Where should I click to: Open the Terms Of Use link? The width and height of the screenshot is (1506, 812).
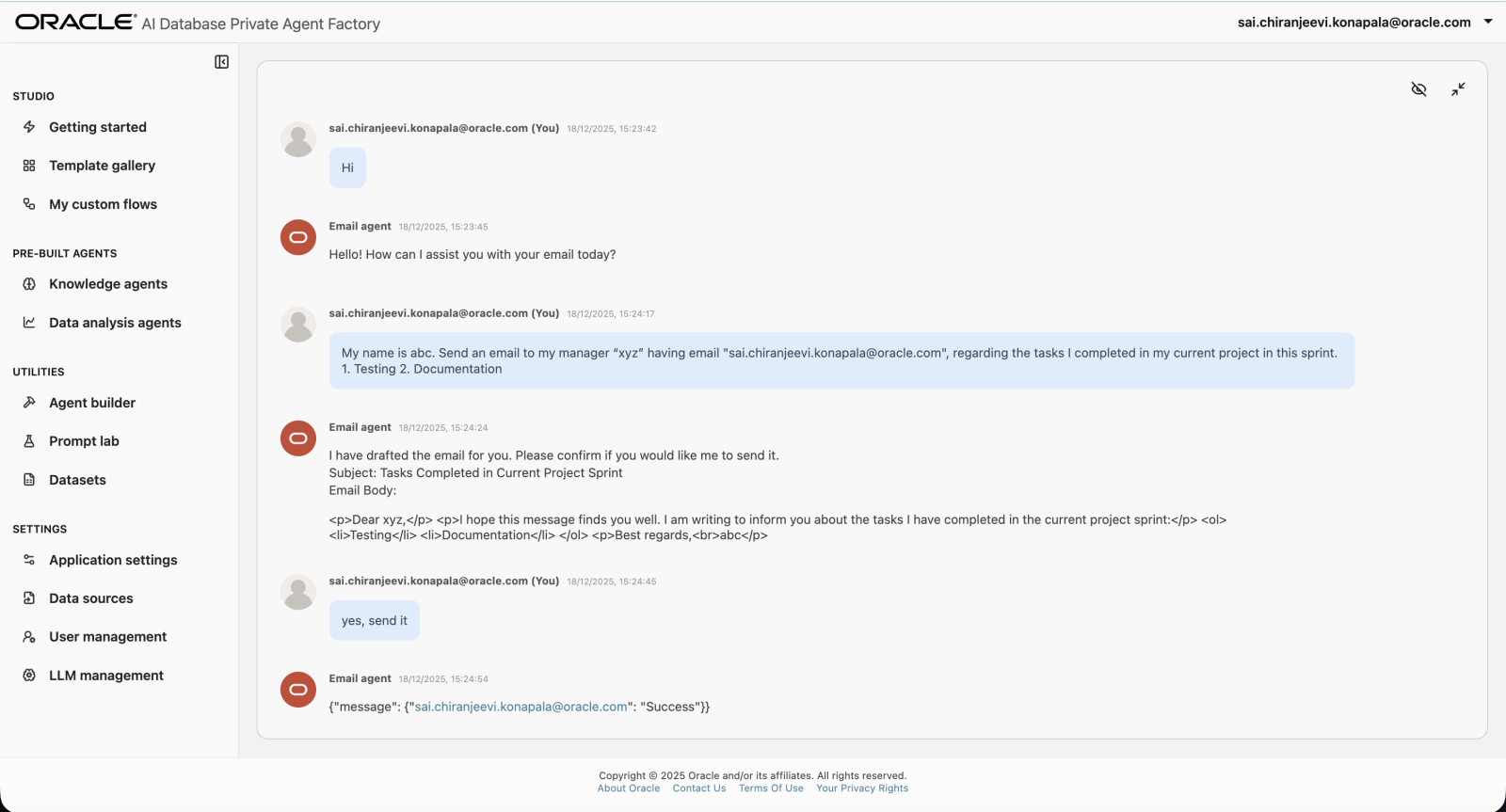tap(771, 788)
